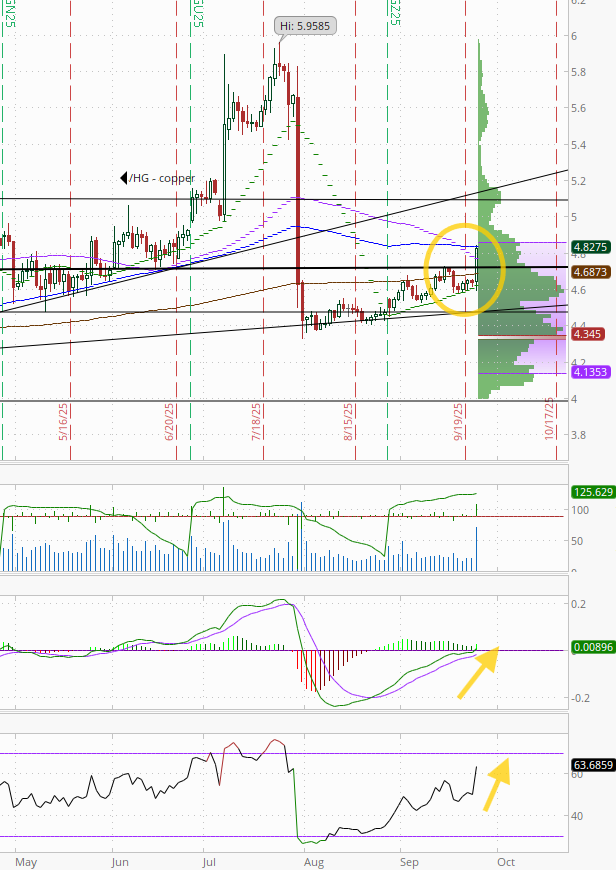The image size is (616, 870).
Task: Click the 50 level on volume axis
Action: 577,541
